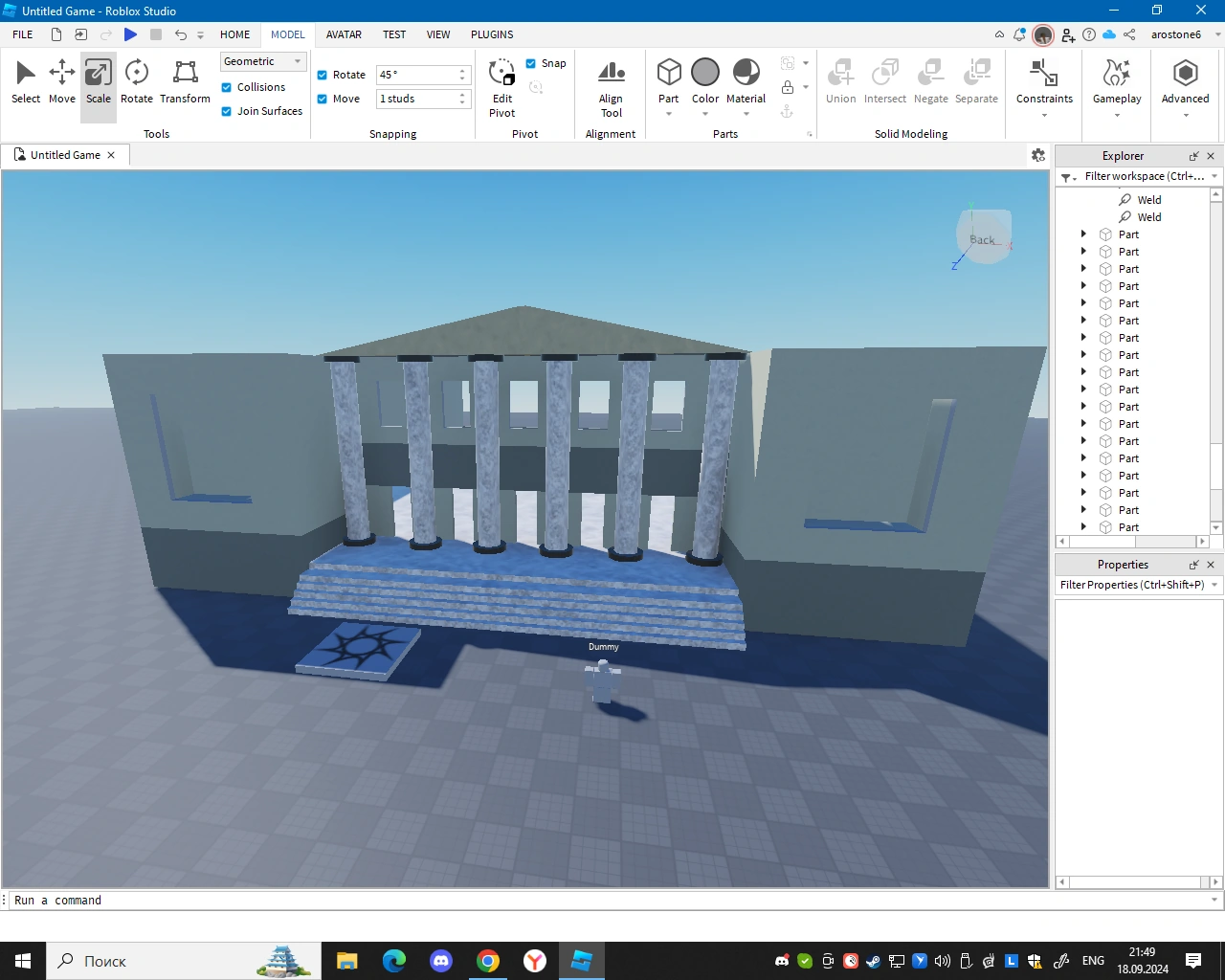This screenshot has height=980, width=1225.
Task: Click the view selector cube labeled Back
Action: click(x=983, y=237)
